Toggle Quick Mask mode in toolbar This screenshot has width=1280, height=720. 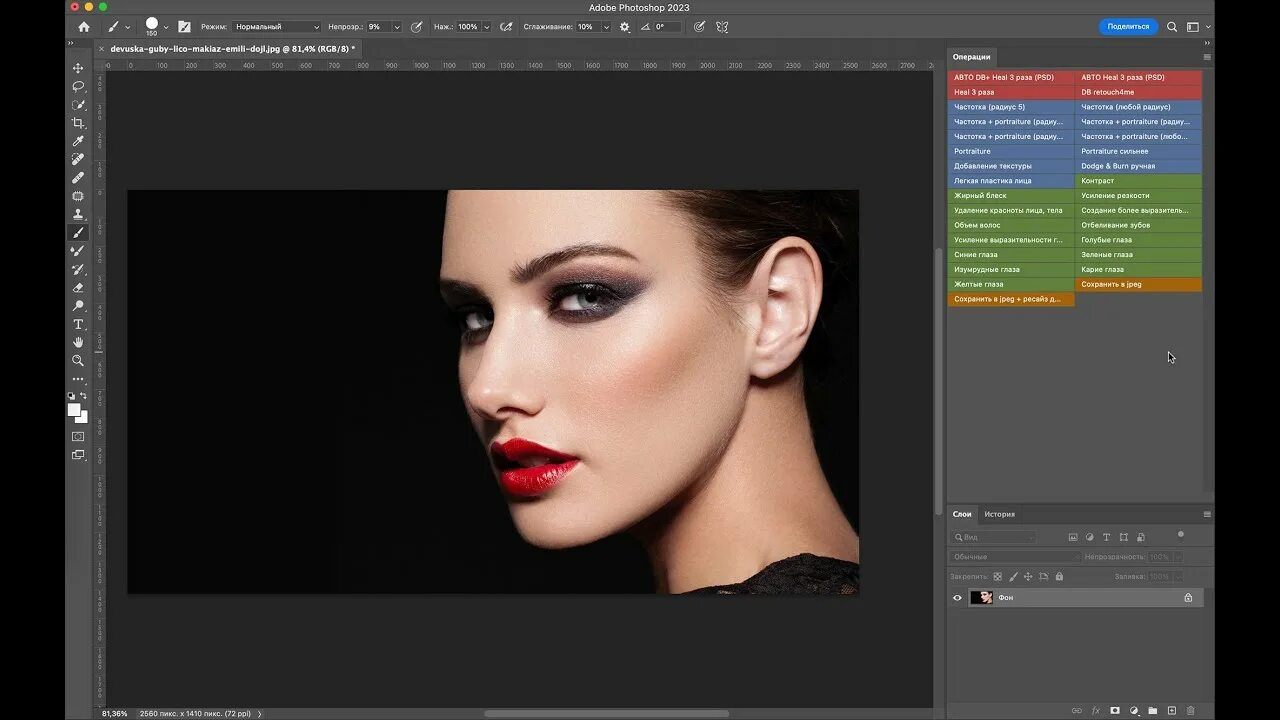(x=78, y=436)
